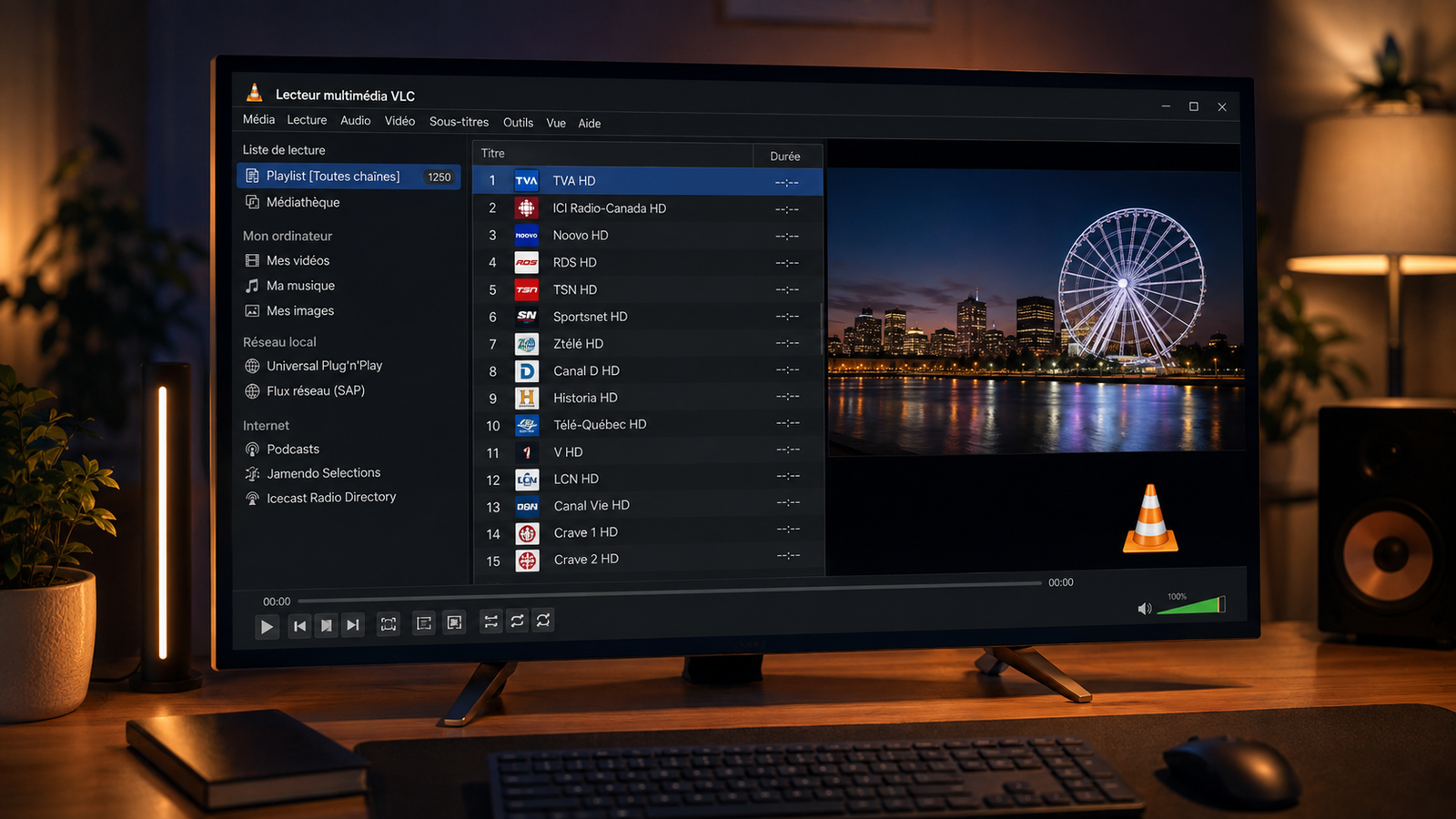1456x819 pixels.
Task: Click the TSN channel logo
Action: pyautogui.click(x=526, y=289)
